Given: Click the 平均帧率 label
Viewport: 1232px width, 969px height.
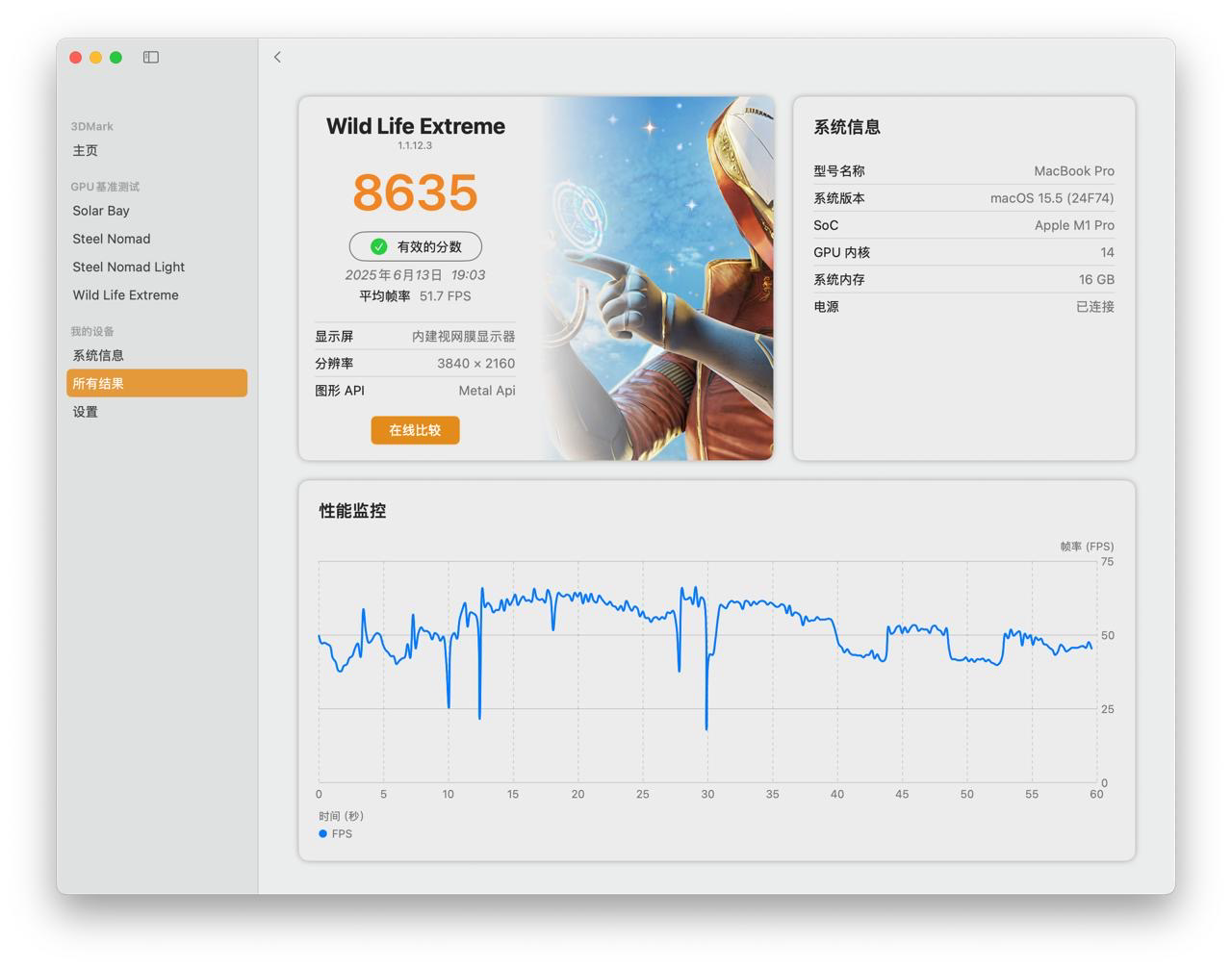Looking at the screenshot, I should 385,296.
